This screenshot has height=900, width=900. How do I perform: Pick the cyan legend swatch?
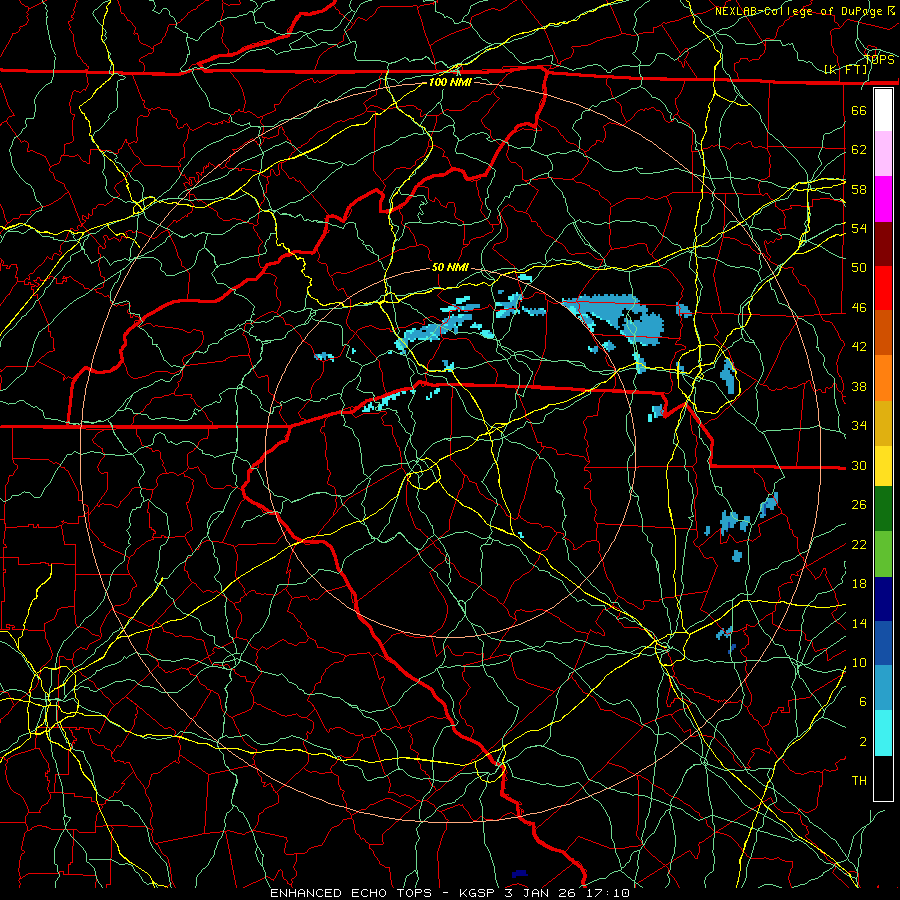(x=883, y=733)
